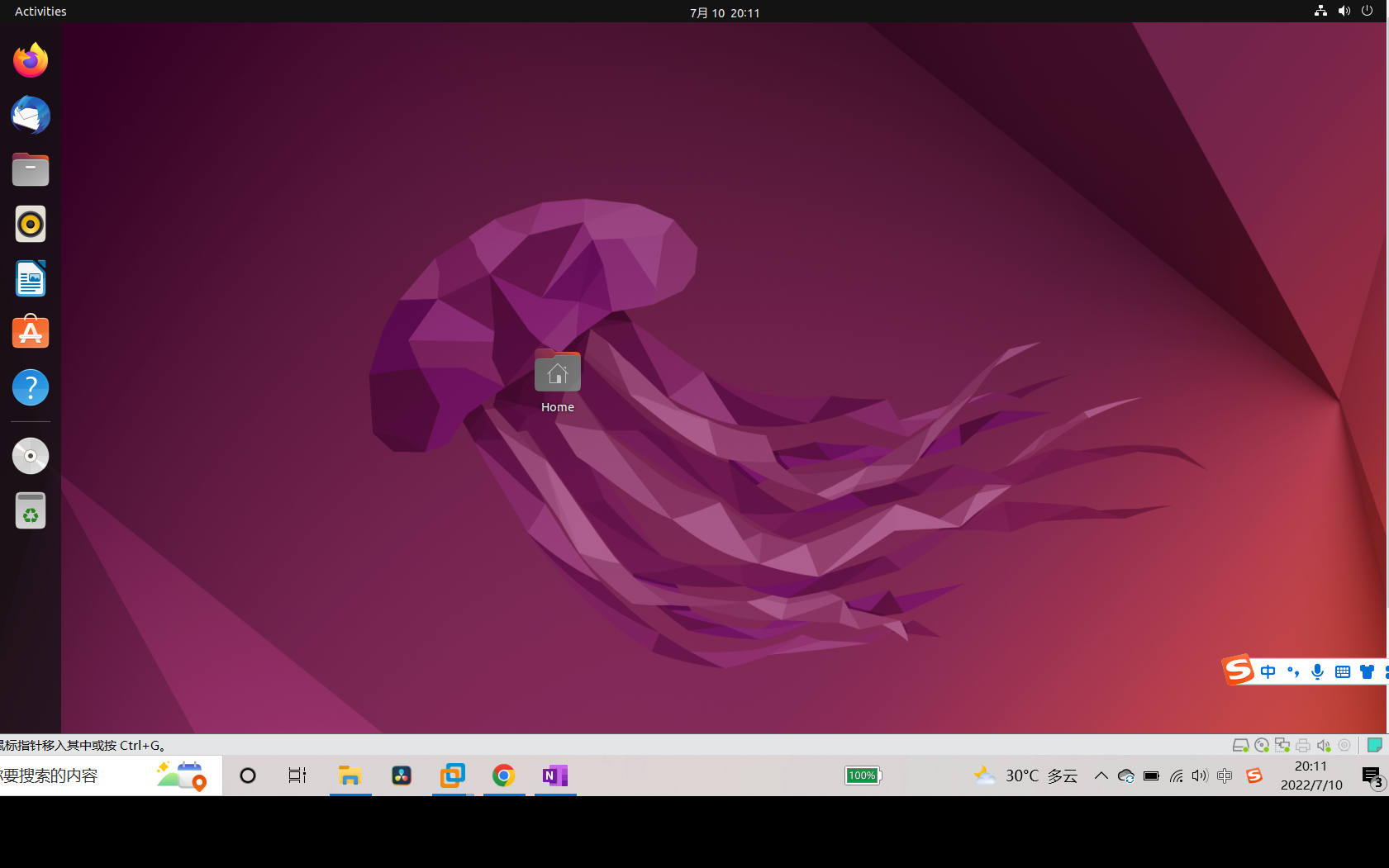
Task: Click the Windows search box
Action: click(x=111, y=776)
